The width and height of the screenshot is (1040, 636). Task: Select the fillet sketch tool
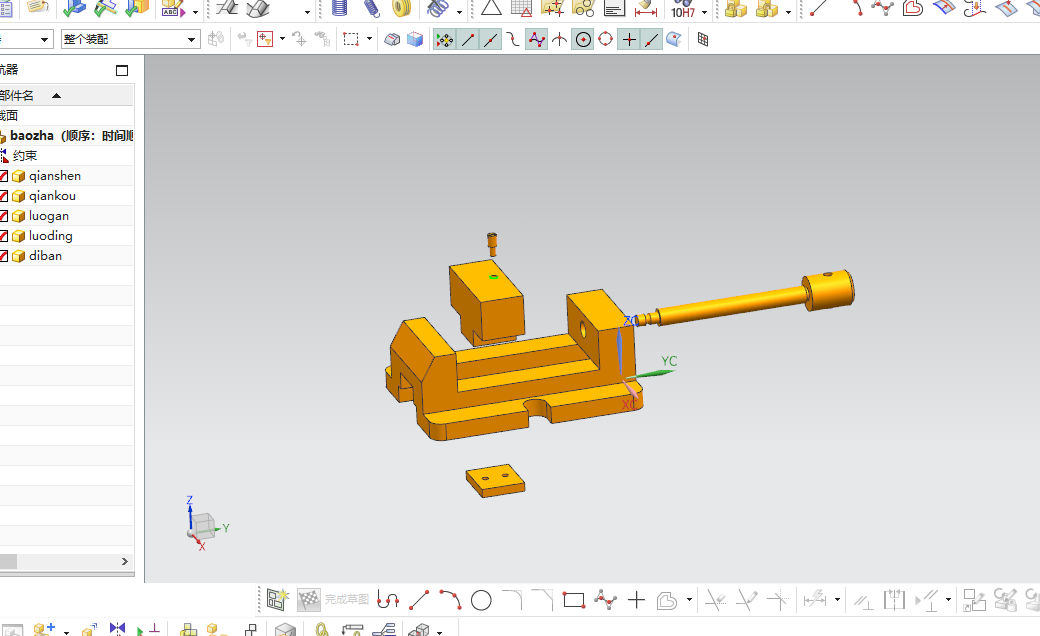[x=512, y=600]
